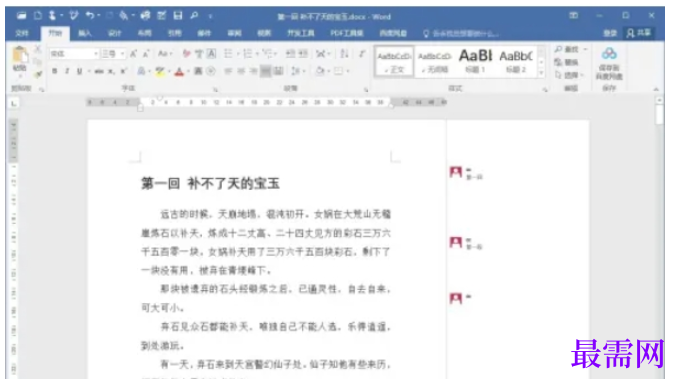Pick the yellow text highlight color
Screen dimensions: 683x385
pos(159,71)
